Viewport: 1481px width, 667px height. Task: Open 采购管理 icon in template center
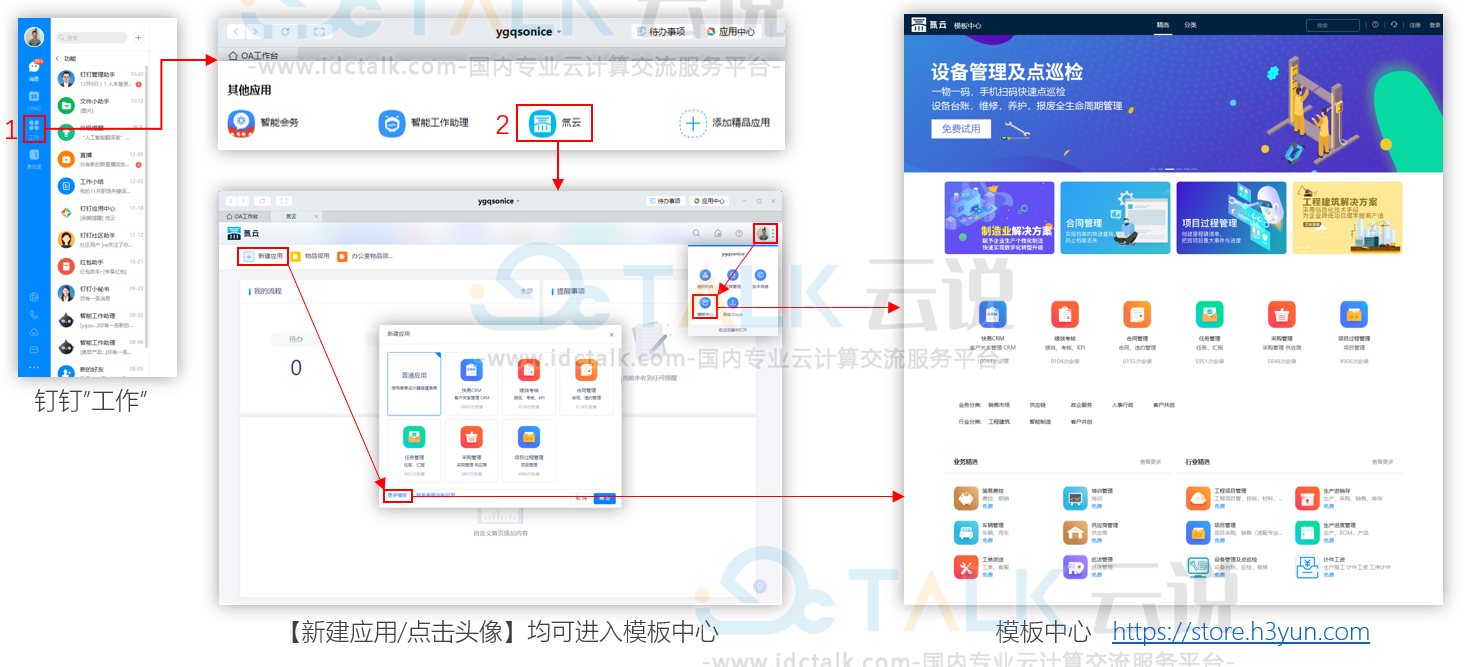pyautogui.click(x=1281, y=314)
